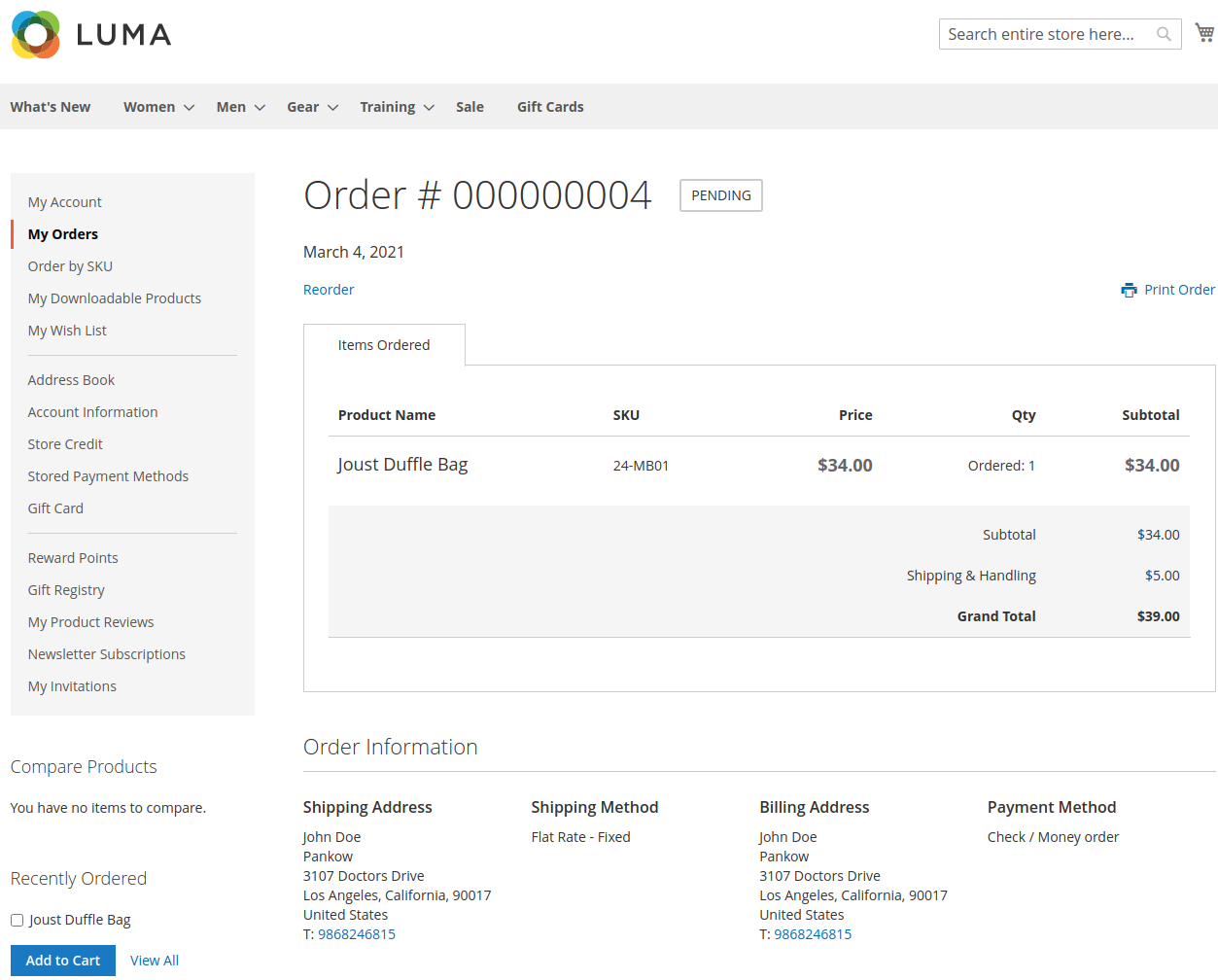Toggle the Newsletter Subscriptions sidebar item
1218x980 pixels.
(x=106, y=653)
